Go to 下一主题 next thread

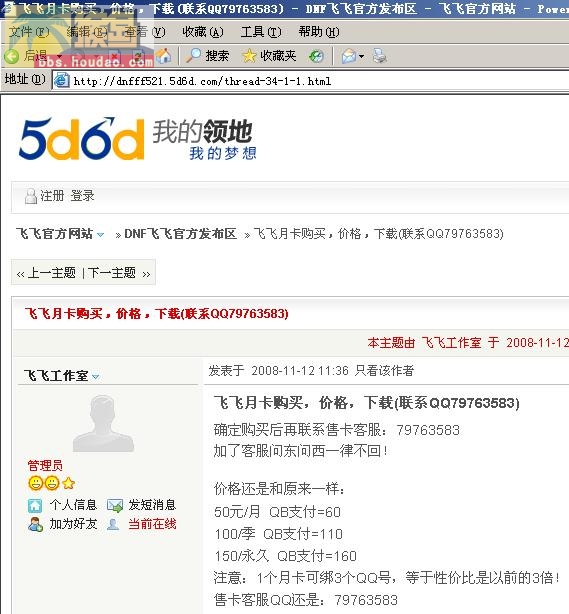(112, 273)
